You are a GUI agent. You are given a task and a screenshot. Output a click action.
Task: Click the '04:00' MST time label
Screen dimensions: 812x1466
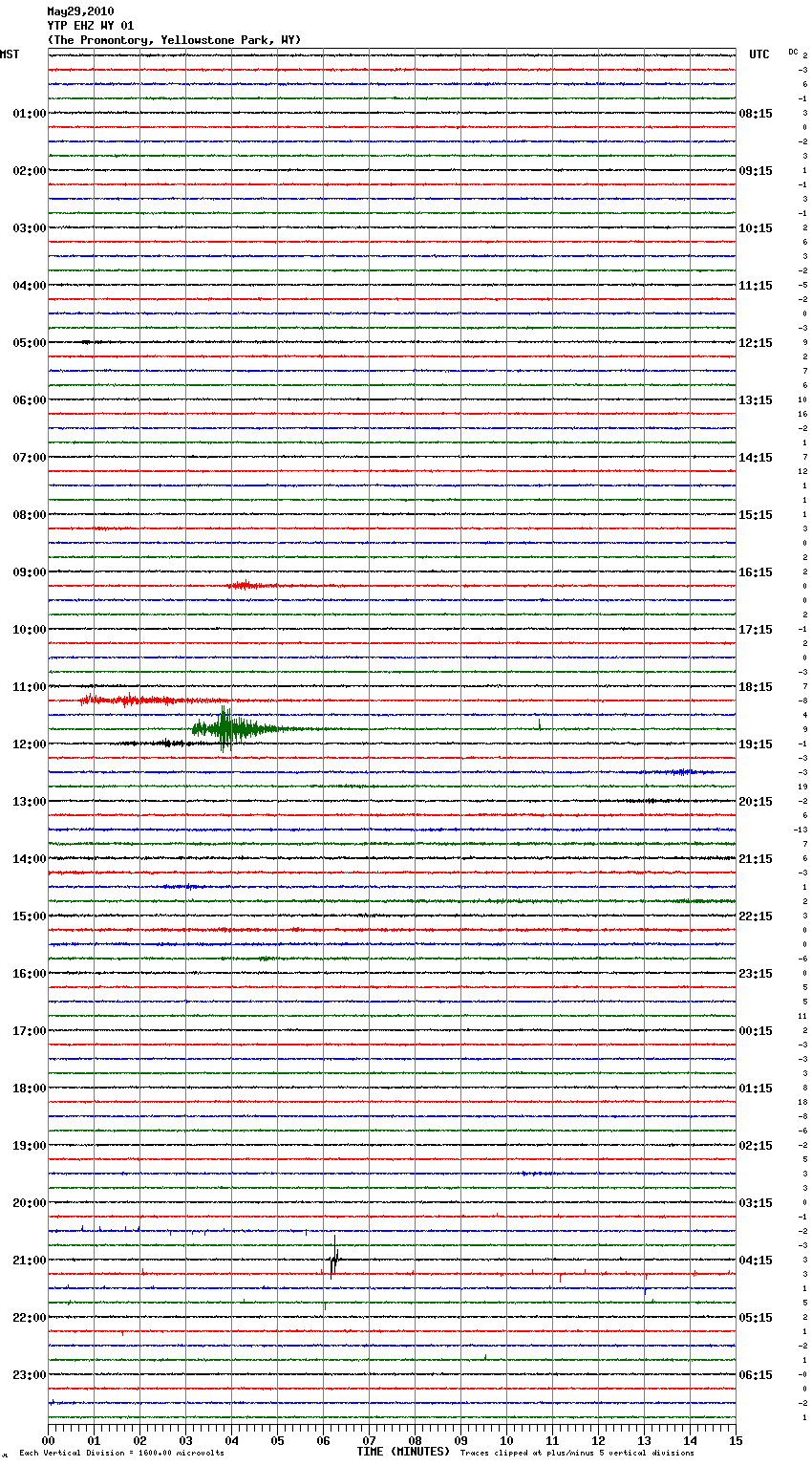(x=29, y=286)
